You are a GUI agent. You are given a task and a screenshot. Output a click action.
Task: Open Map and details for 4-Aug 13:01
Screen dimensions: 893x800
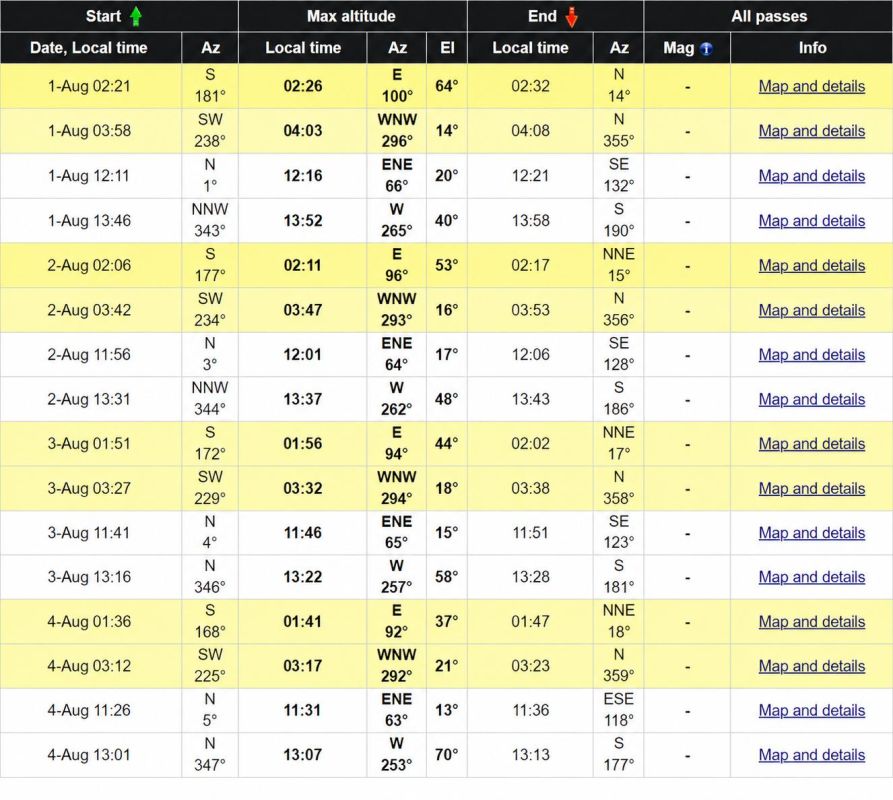812,754
